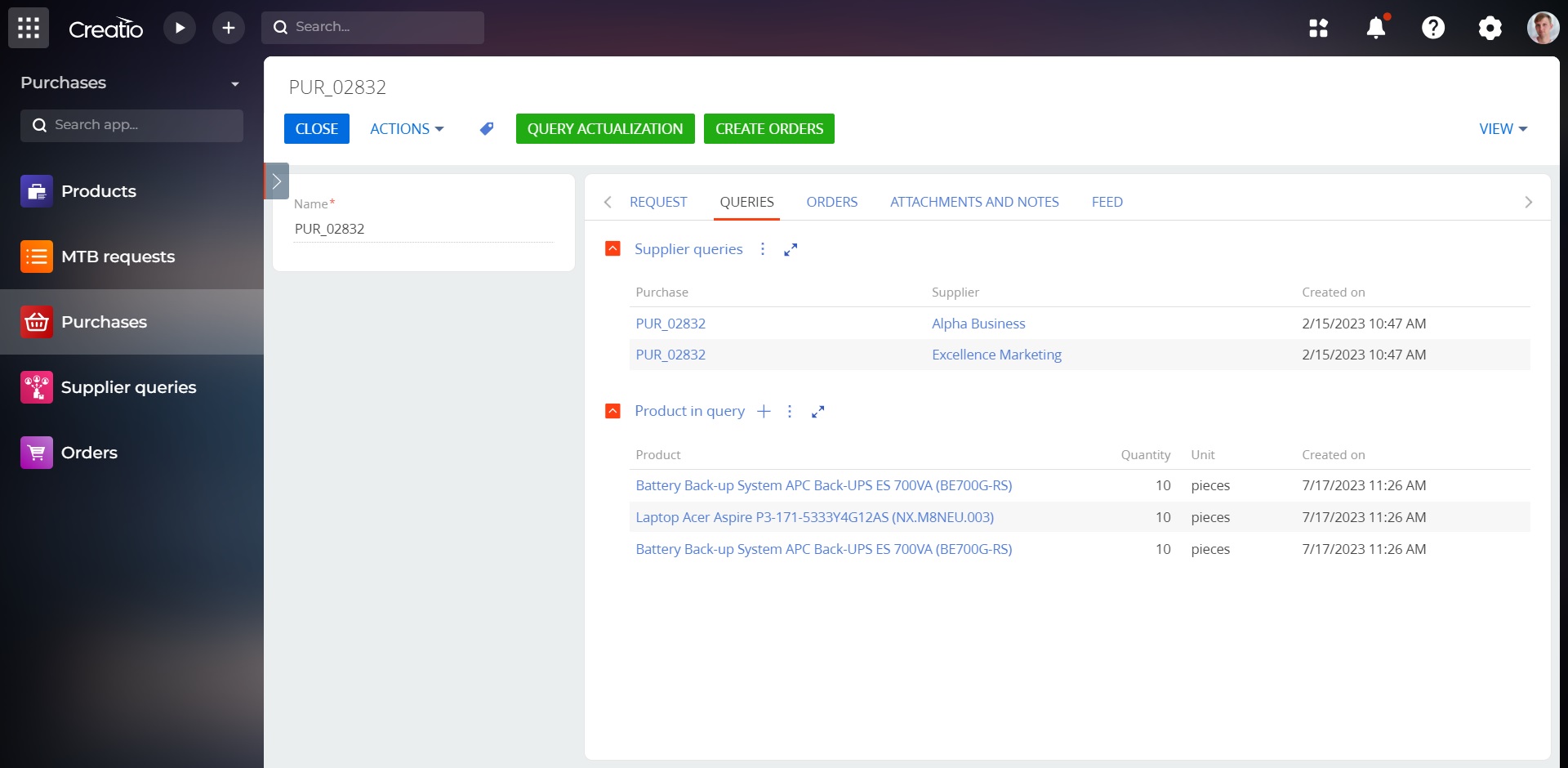Open the Supplier queries kebab menu
Image resolution: width=1568 pixels, height=768 pixels.
[x=763, y=249]
